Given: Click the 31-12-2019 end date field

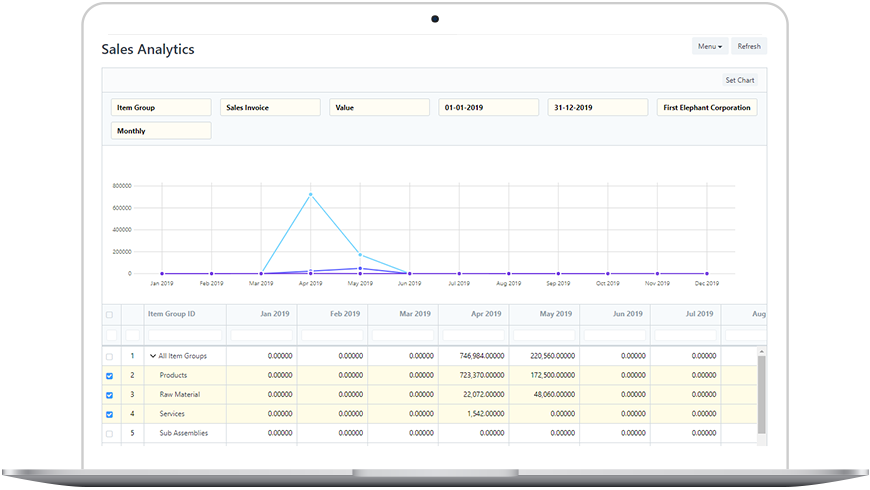Looking at the screenshot, I should pyautogui.click(x=597, y=107).
